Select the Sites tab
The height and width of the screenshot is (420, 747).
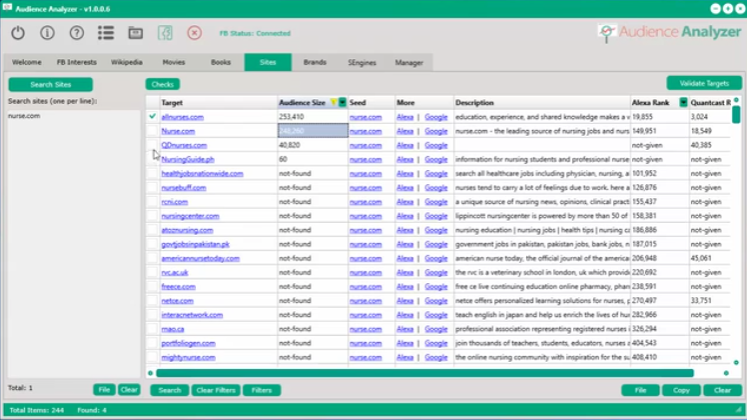(x=268, y=62)
